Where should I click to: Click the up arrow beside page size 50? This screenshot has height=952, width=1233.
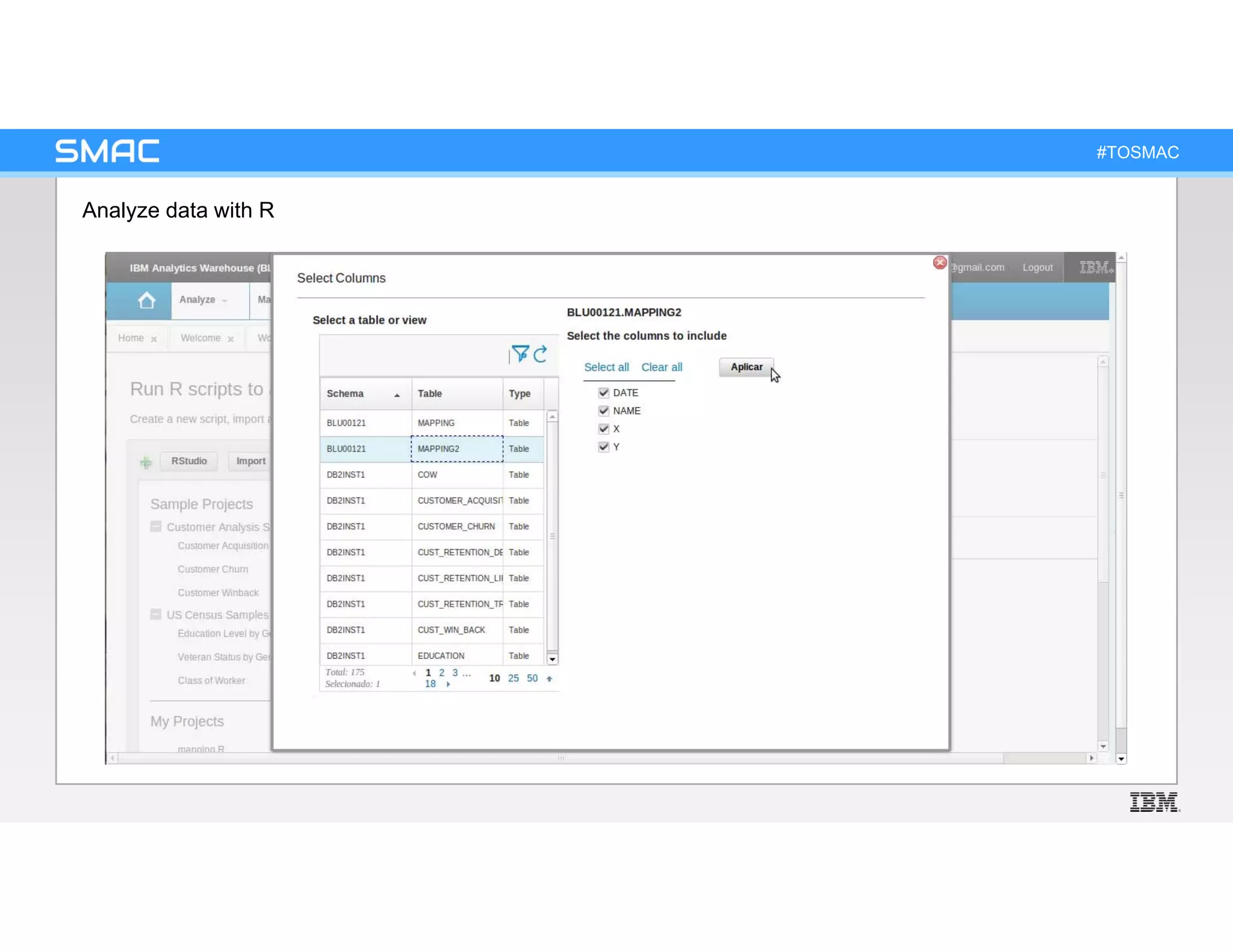(x=549, y=679)
